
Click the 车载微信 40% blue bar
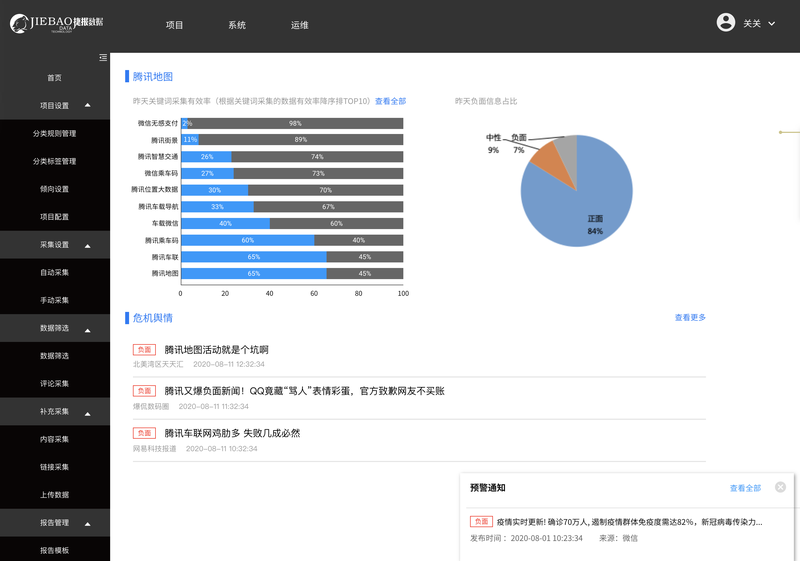coord(226,223)
